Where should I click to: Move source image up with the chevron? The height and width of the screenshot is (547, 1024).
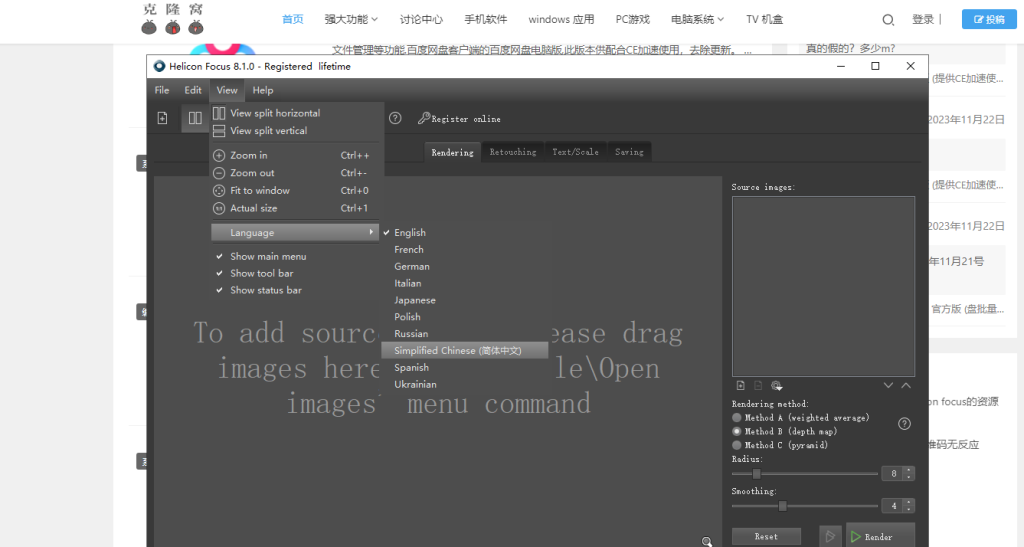point(906,386)
